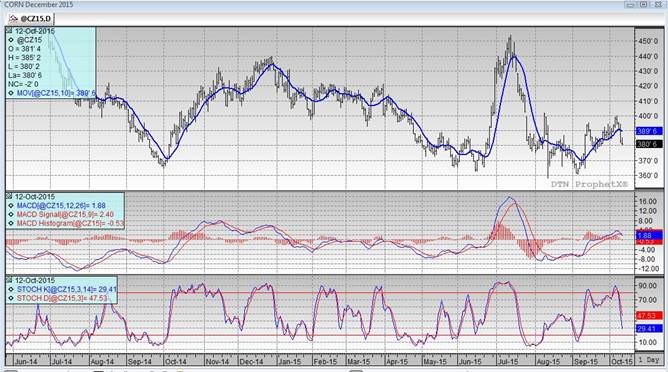Select the MOV[@CZ15,10] legend entry
Image resolution: width=668 pixels, height=372 pixels.
[56, 93]
